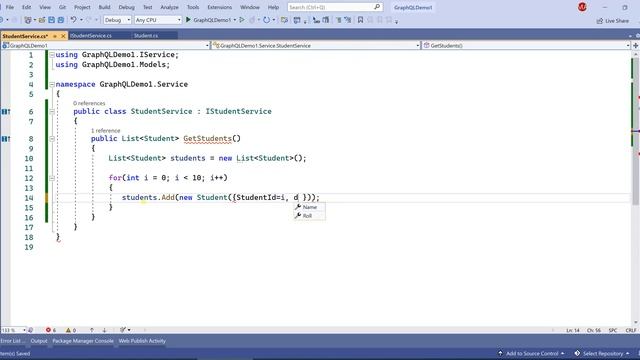Collapse the GetStudents method on line 8
Screen dimensions: 640x360
tap(52, 139)
